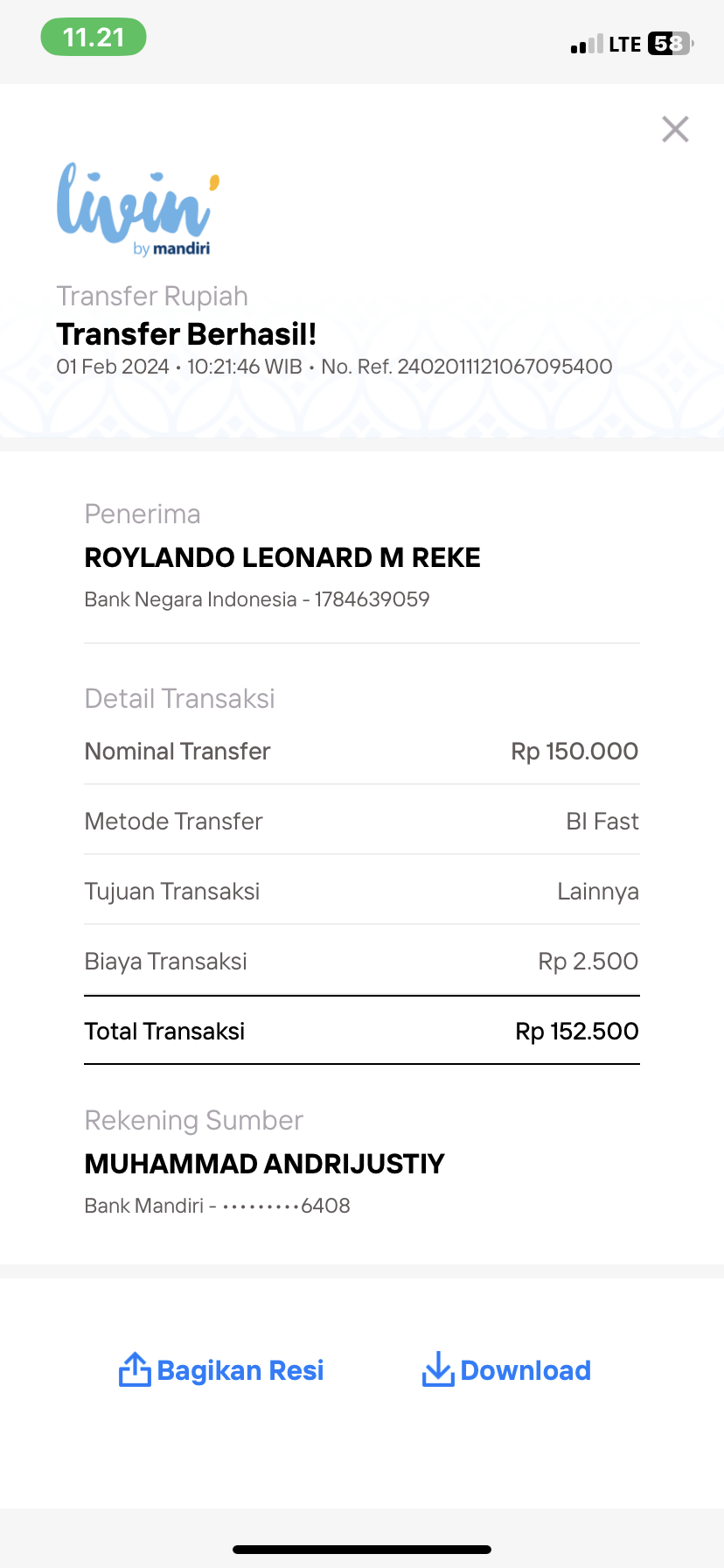Tap the Biaya Transaksi Rp 2.500 value

tap(588, 962)
